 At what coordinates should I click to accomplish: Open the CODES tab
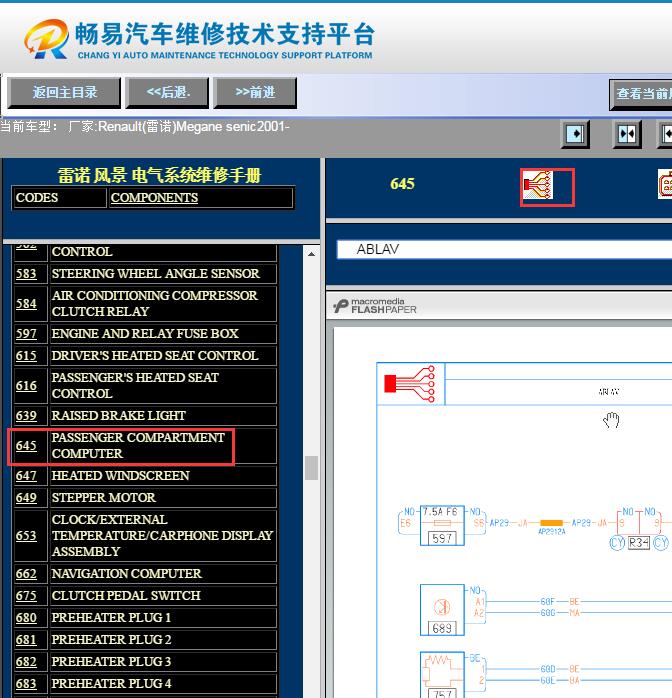click(59, 198)
